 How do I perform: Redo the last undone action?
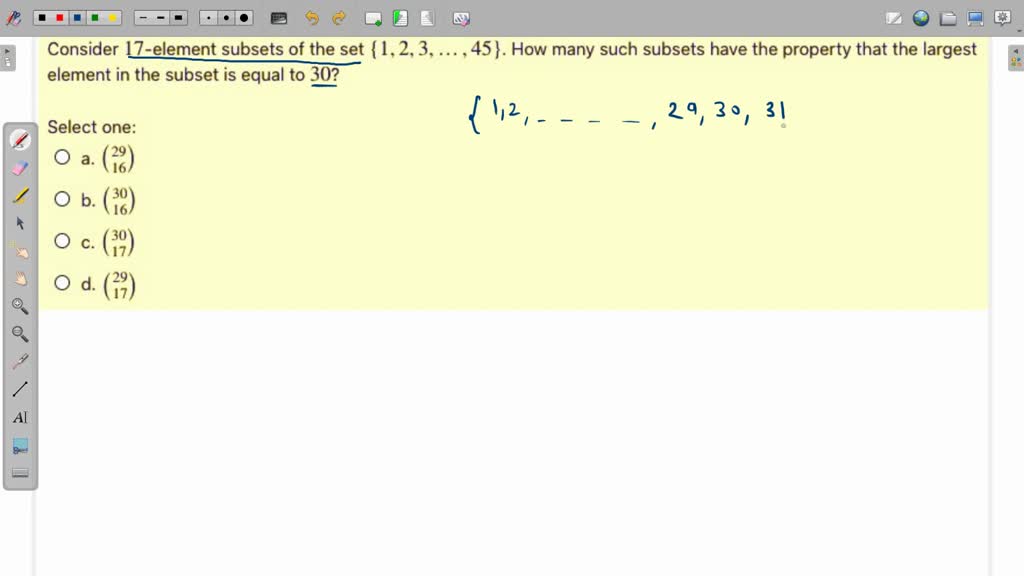click(x=339, y=17)
